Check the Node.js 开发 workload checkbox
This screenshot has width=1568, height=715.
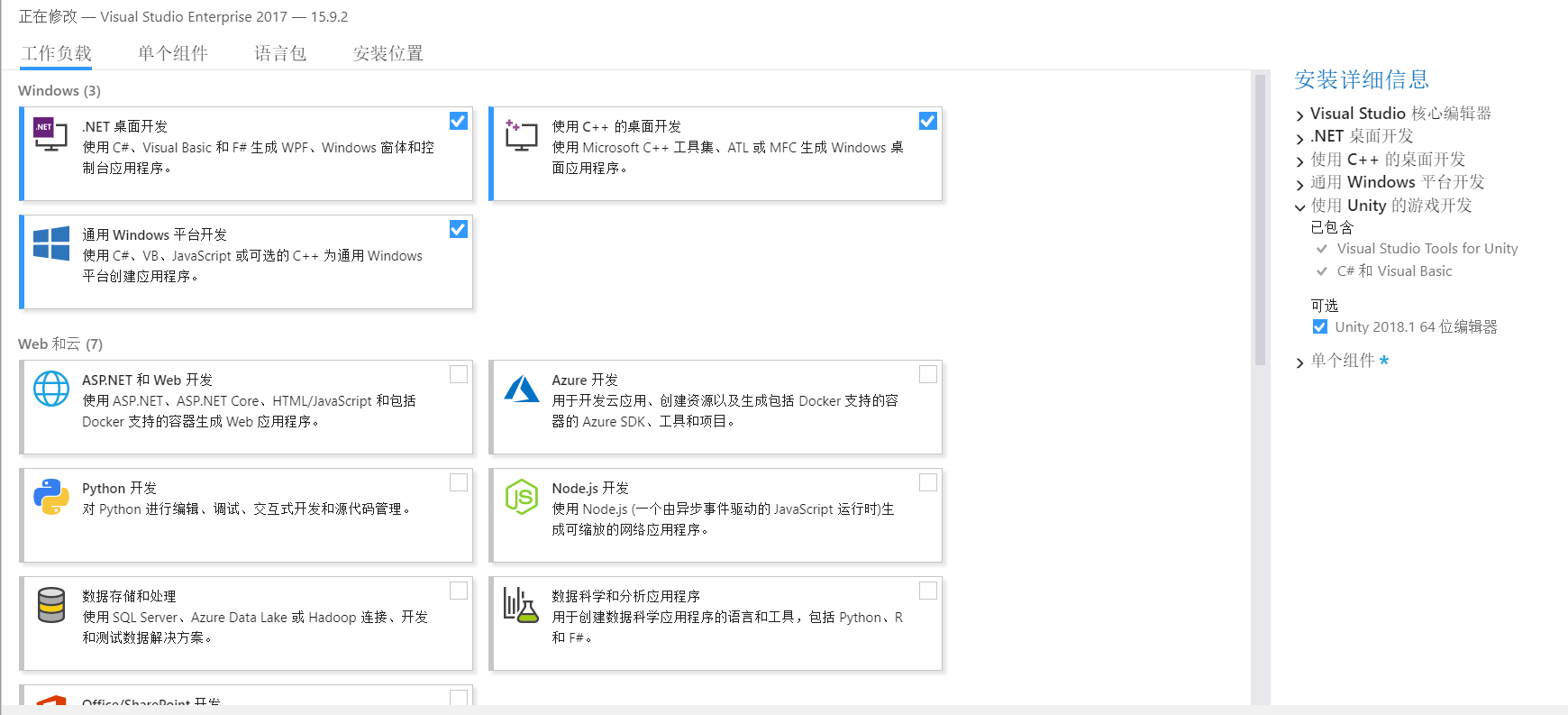(x=928, y=482)
